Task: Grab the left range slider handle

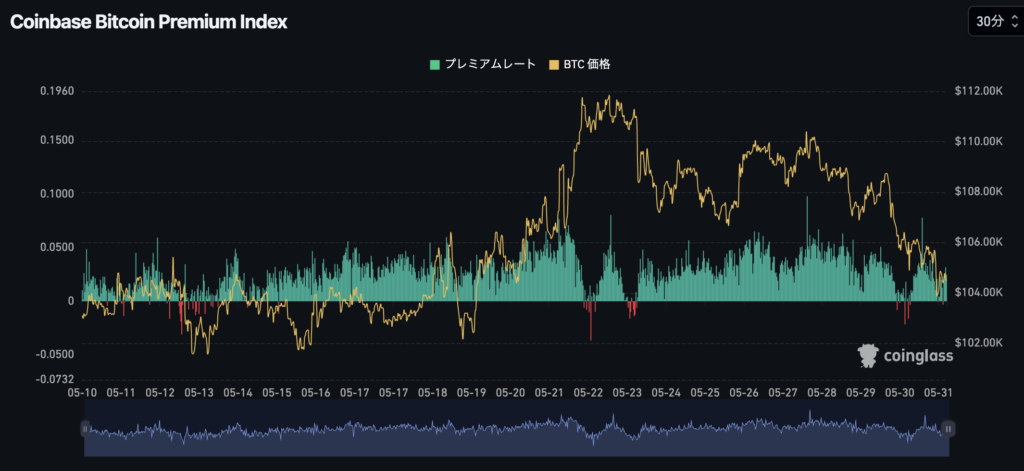Action: coord(85,429)
